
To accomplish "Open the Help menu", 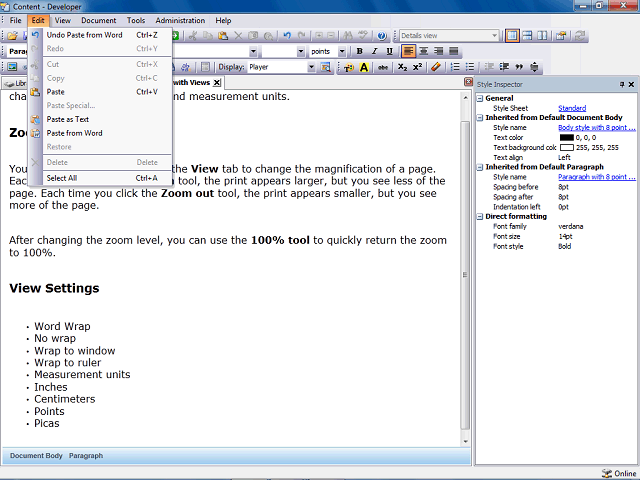I will click(x=223, y=20).
